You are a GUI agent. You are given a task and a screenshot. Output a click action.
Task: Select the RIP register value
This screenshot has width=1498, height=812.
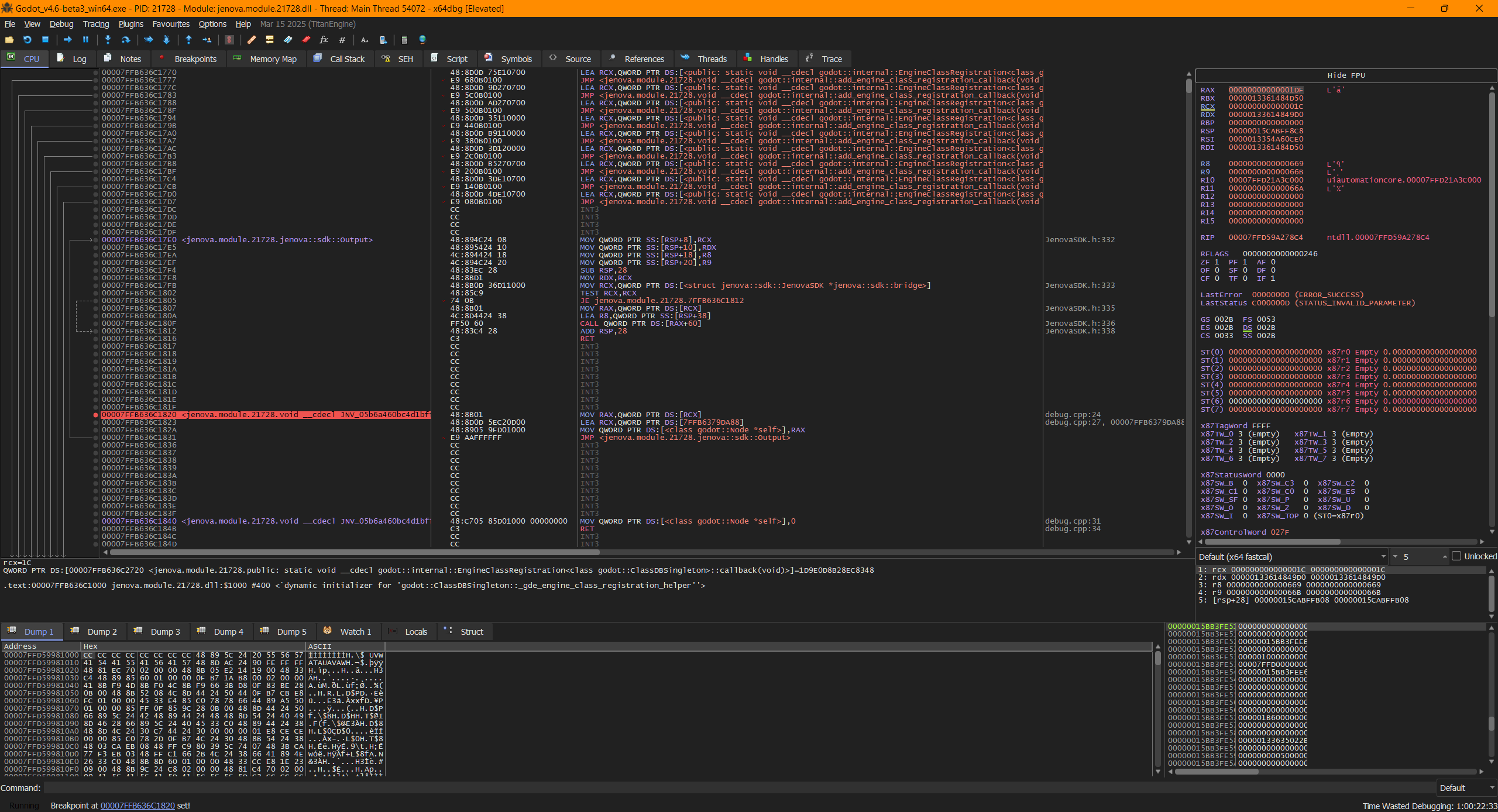point(1266,238)
